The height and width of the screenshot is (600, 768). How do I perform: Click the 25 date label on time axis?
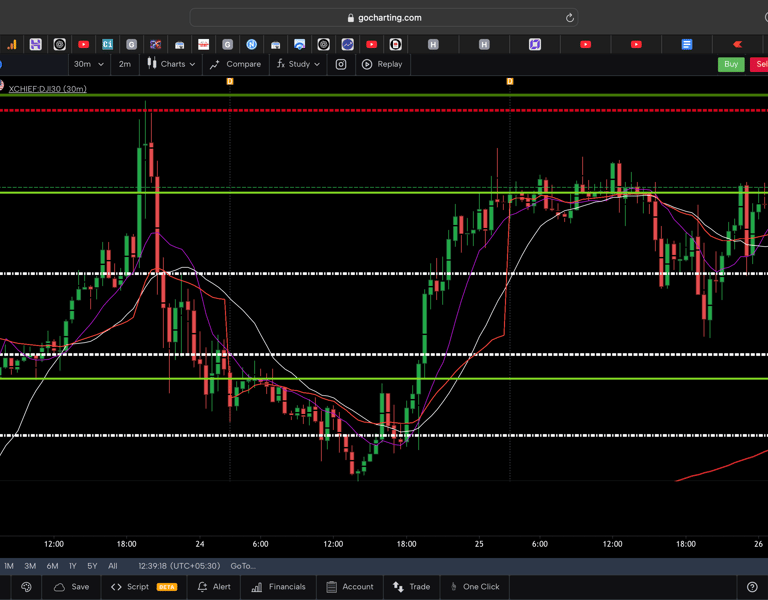click(x=479, y=544)
